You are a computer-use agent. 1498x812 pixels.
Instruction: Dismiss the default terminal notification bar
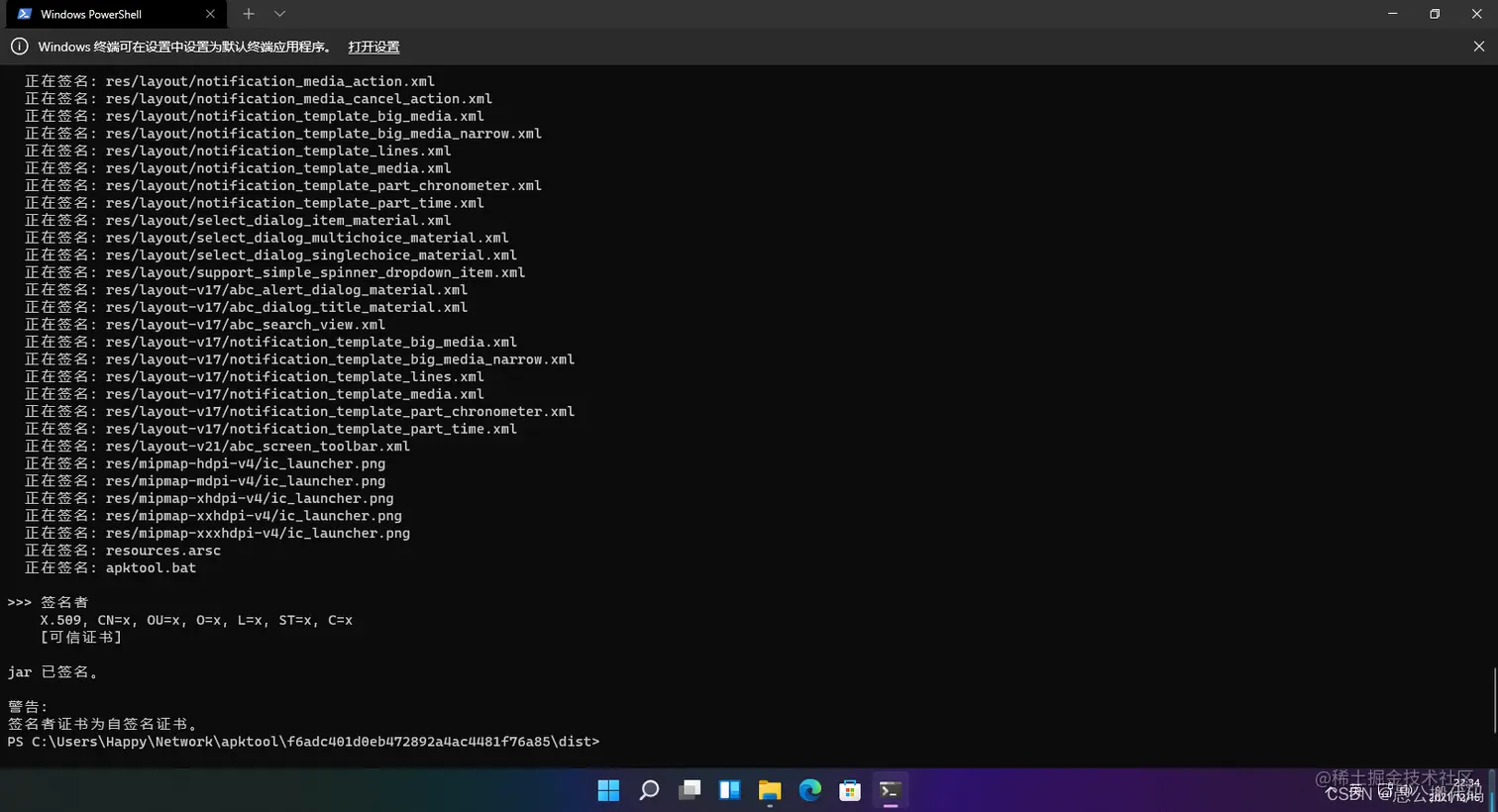tap(1478, 47)
